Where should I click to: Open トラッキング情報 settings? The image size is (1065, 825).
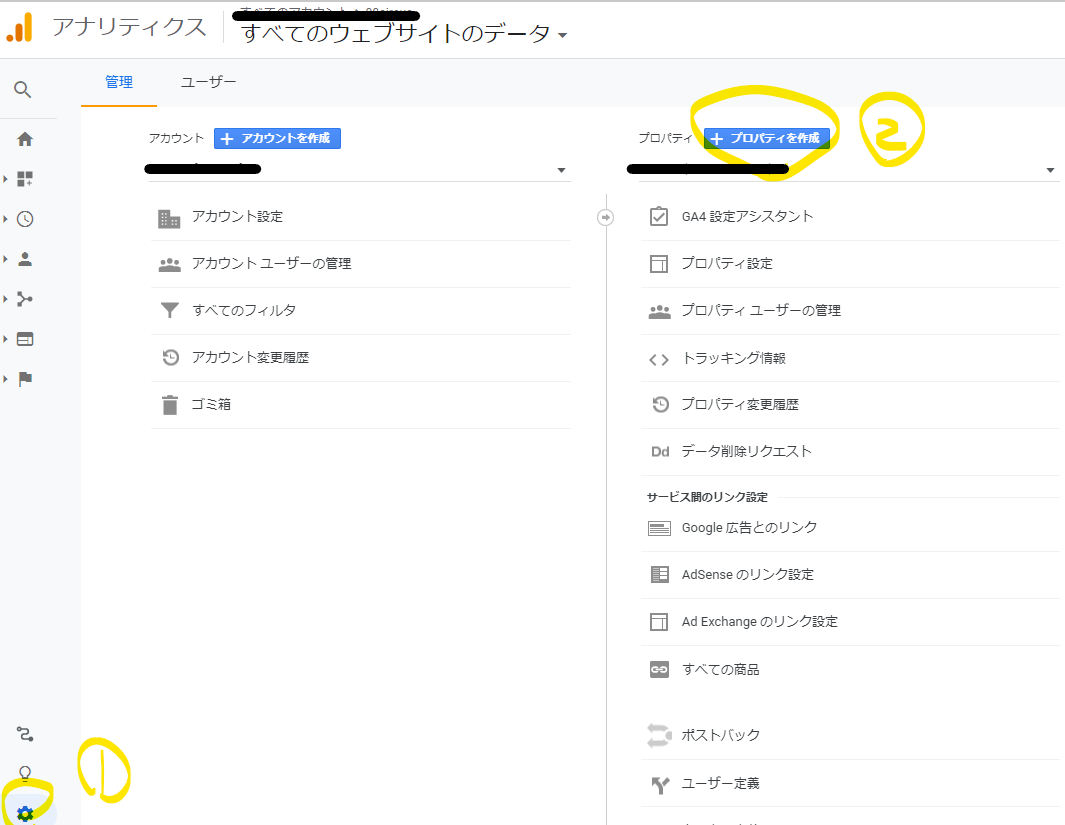(733, 358)
